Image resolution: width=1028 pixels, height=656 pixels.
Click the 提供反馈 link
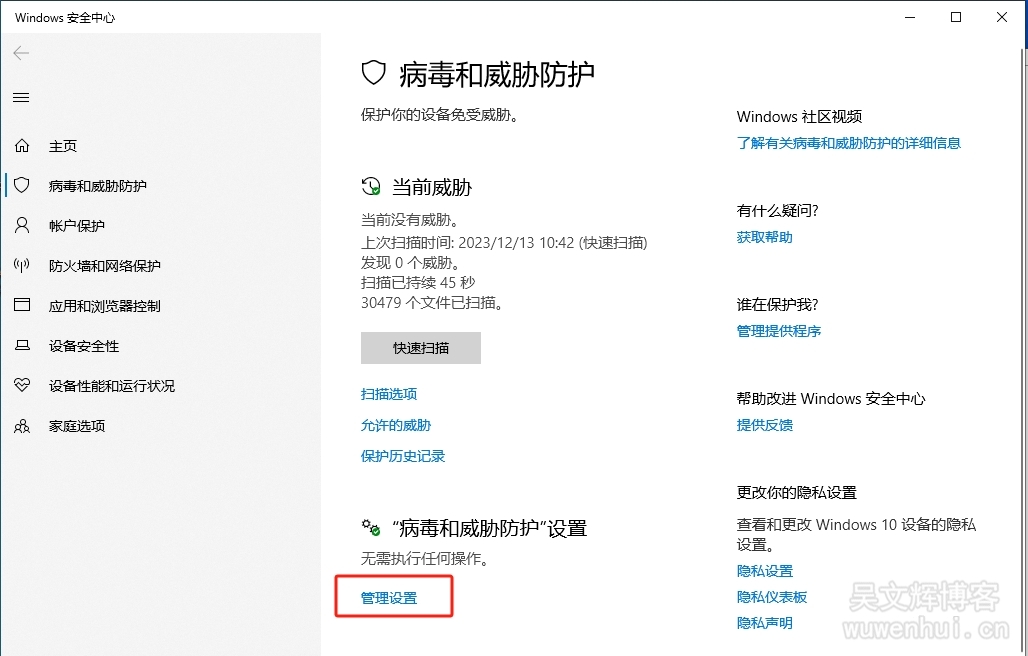coord(765,425)
